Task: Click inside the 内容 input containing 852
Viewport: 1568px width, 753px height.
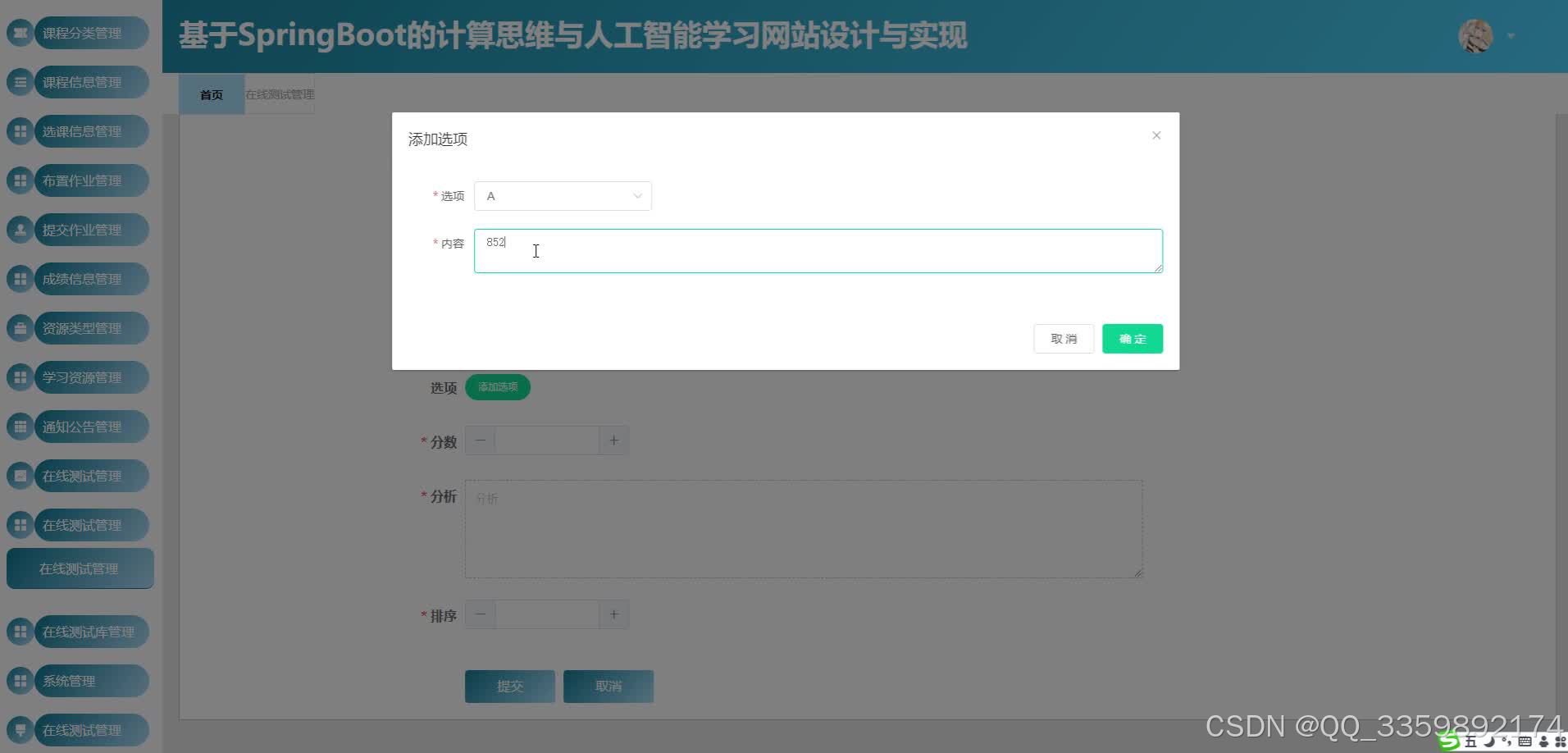Action: click(x=818, y=250)
